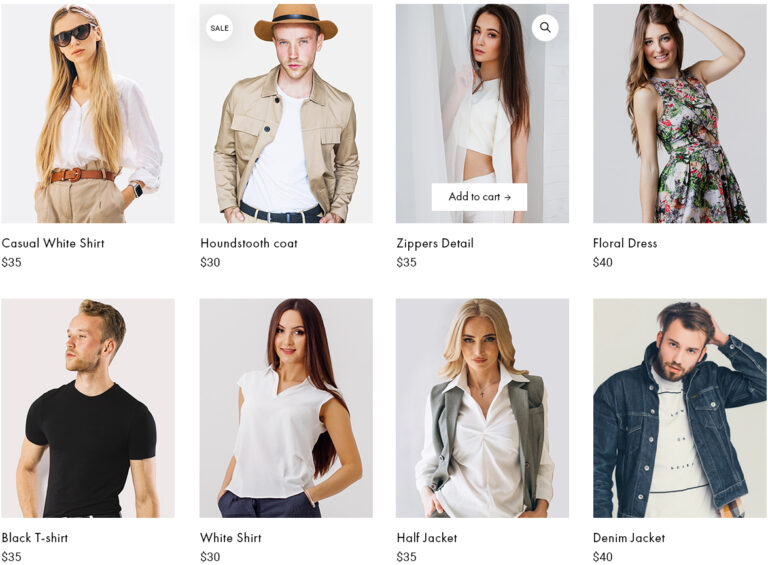Click the Houndstooth coat title link
The width and height of the screenshot is (768, 565).
(249, 243)
